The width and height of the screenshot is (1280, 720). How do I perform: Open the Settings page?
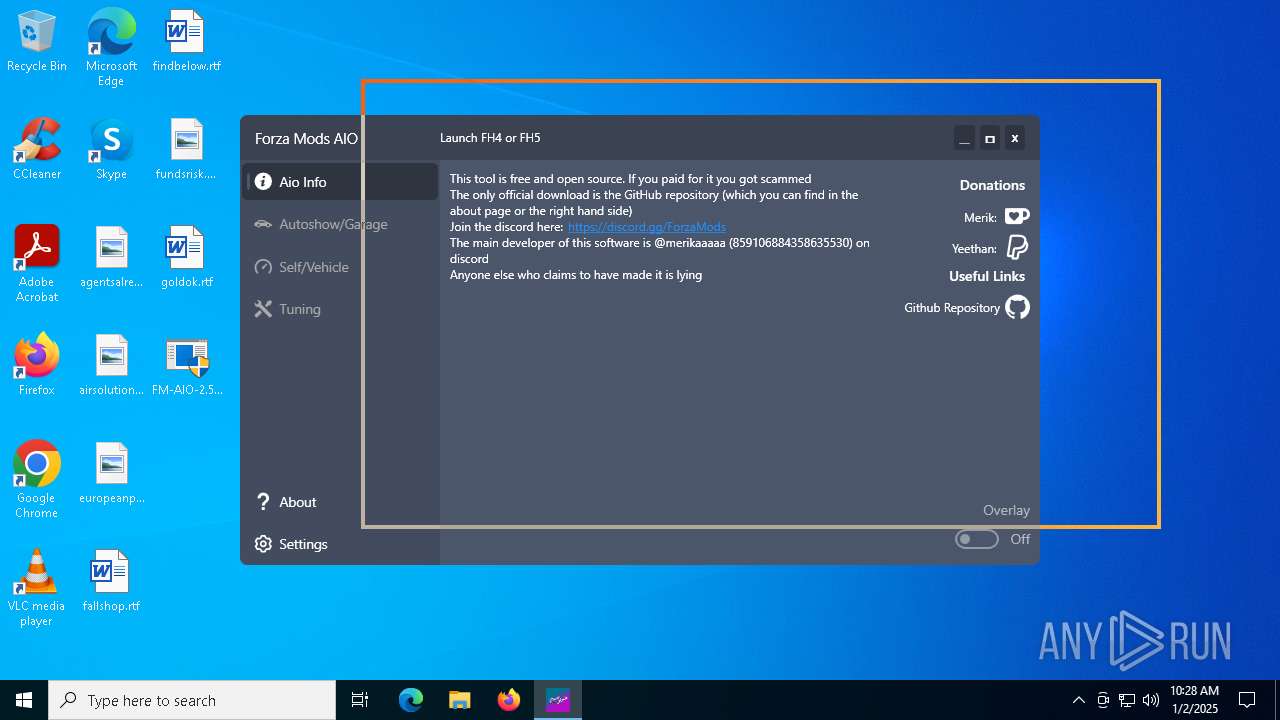340,544
